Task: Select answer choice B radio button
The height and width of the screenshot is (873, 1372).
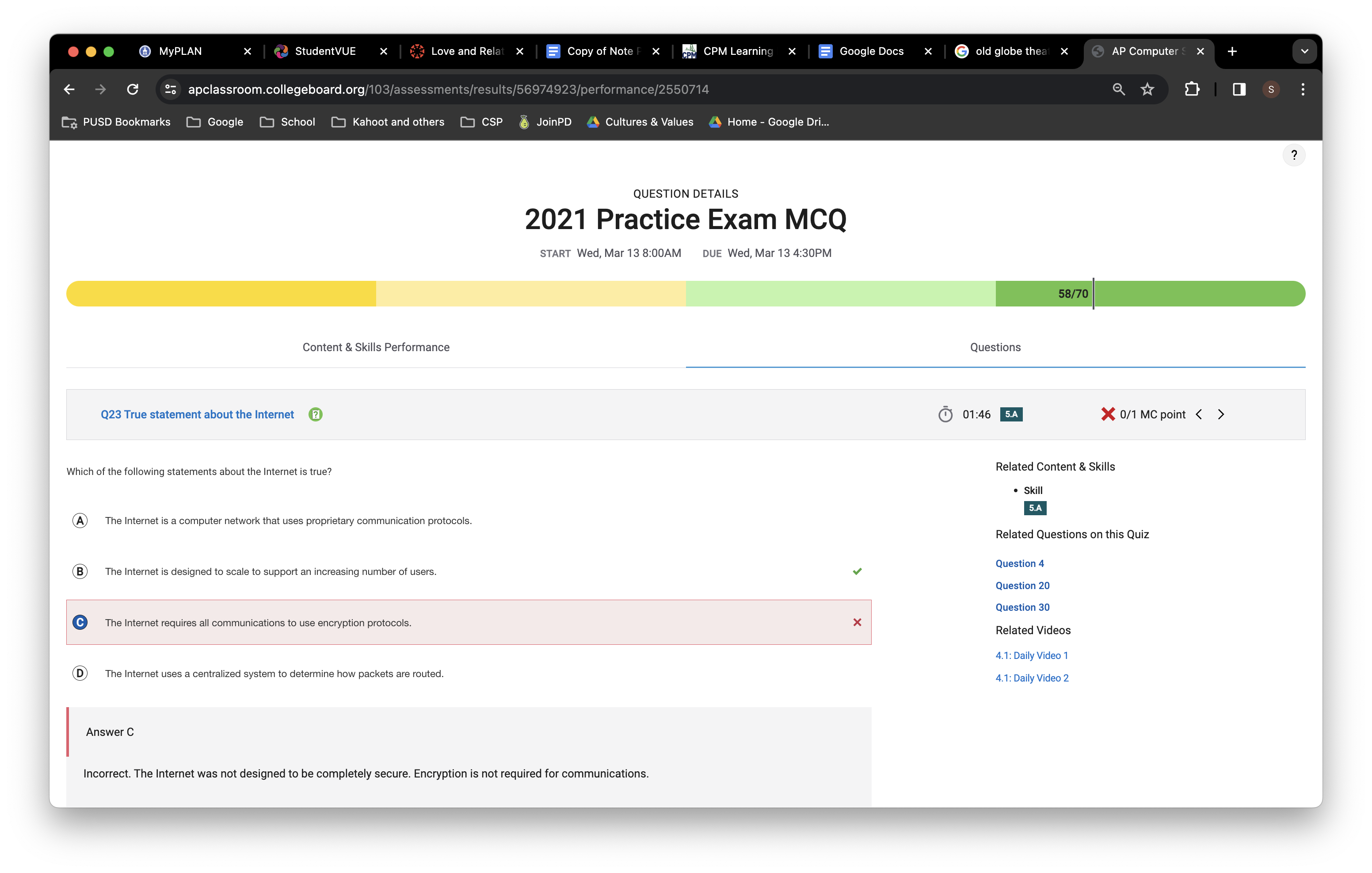Action: tap(80, 571)
